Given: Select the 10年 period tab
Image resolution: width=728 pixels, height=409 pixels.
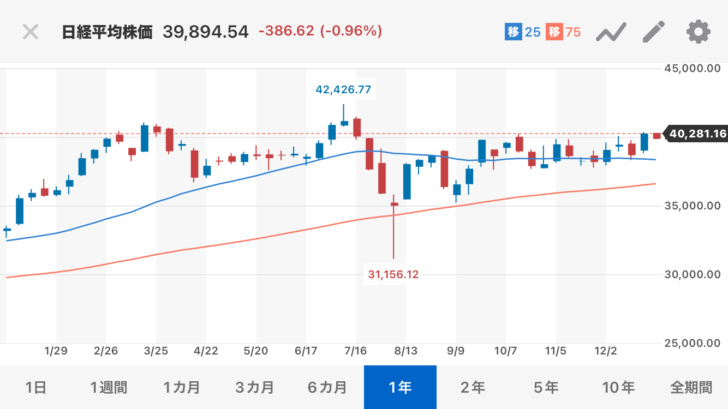Looking at the screenshot, I should (619, 387).
